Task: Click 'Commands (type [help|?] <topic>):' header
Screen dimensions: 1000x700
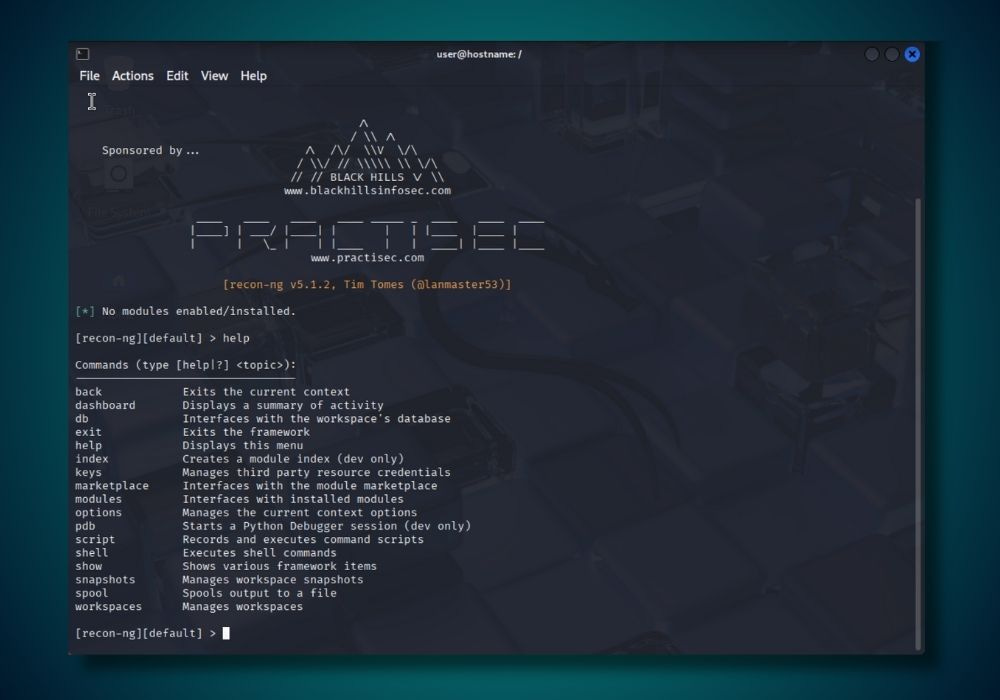Action: tap(186, 365)
